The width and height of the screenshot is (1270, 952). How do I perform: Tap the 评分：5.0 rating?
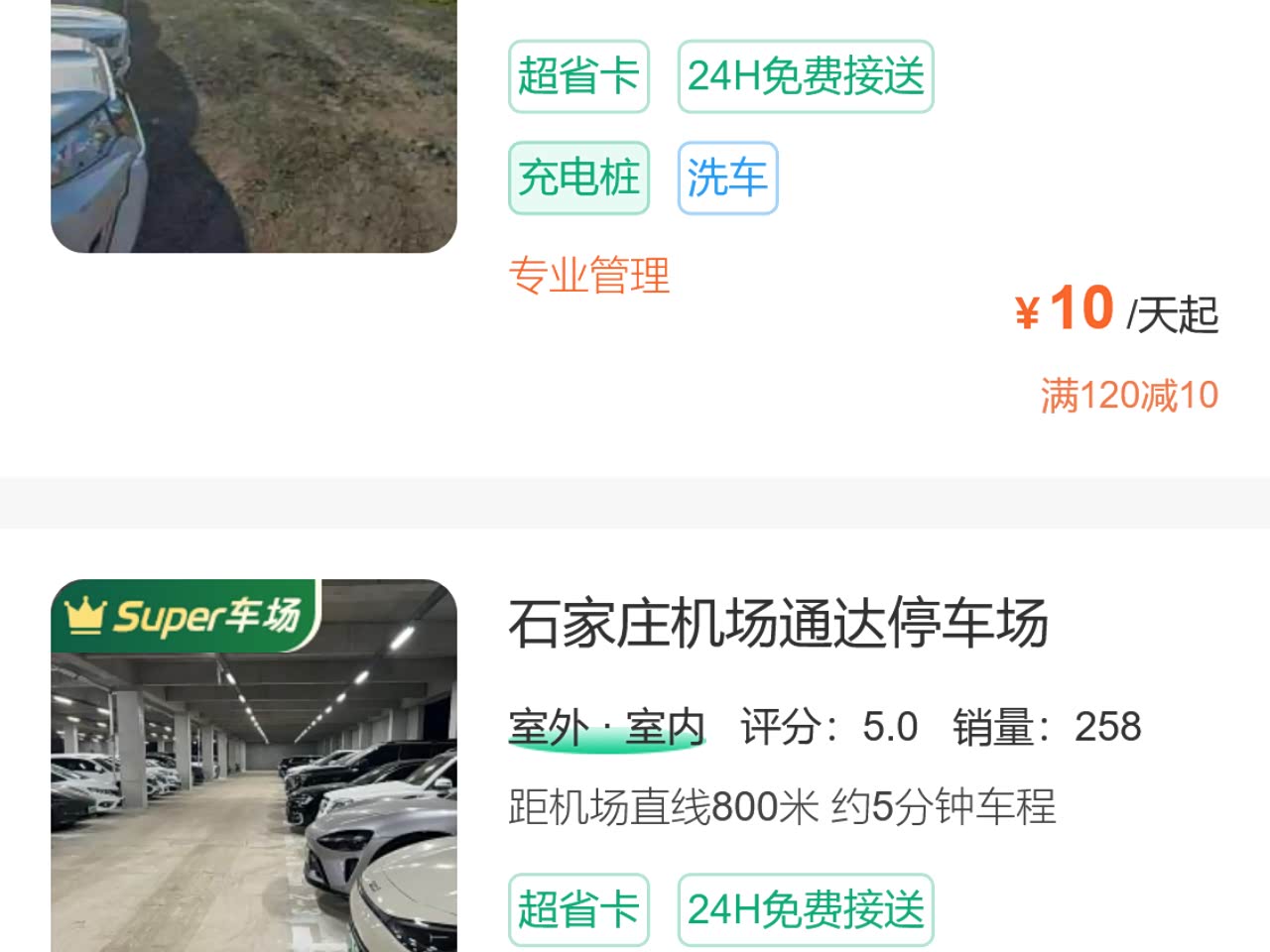click(x=829, y=727)
